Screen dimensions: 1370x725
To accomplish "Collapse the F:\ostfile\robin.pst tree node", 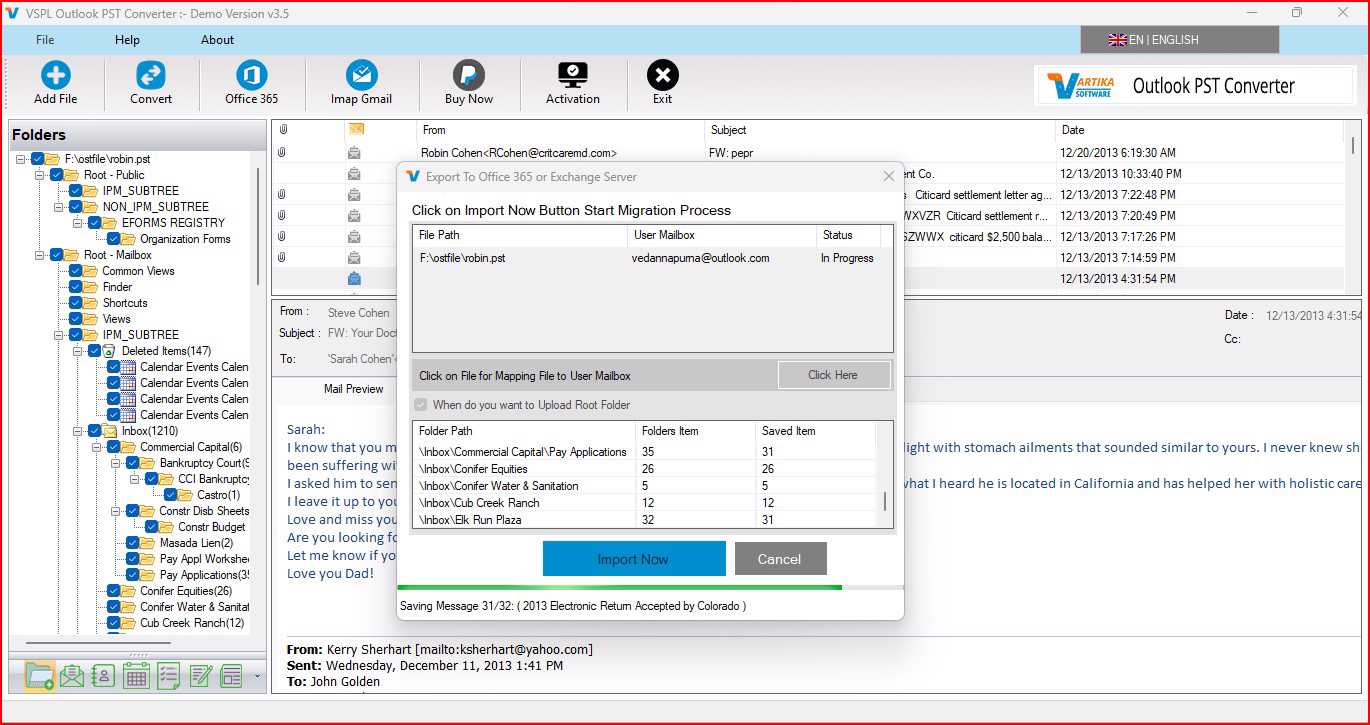I will (x=21, y=159).
